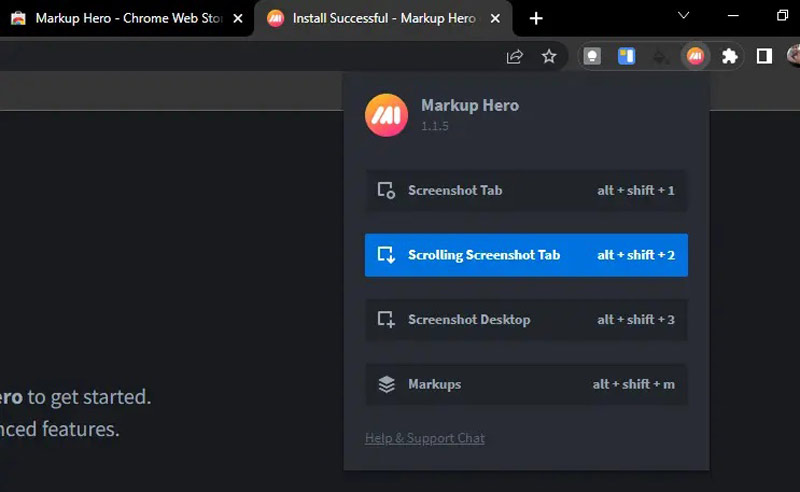Click Markup Hero extension toolbar icon
800x492 pixels.
click(695, 56)
